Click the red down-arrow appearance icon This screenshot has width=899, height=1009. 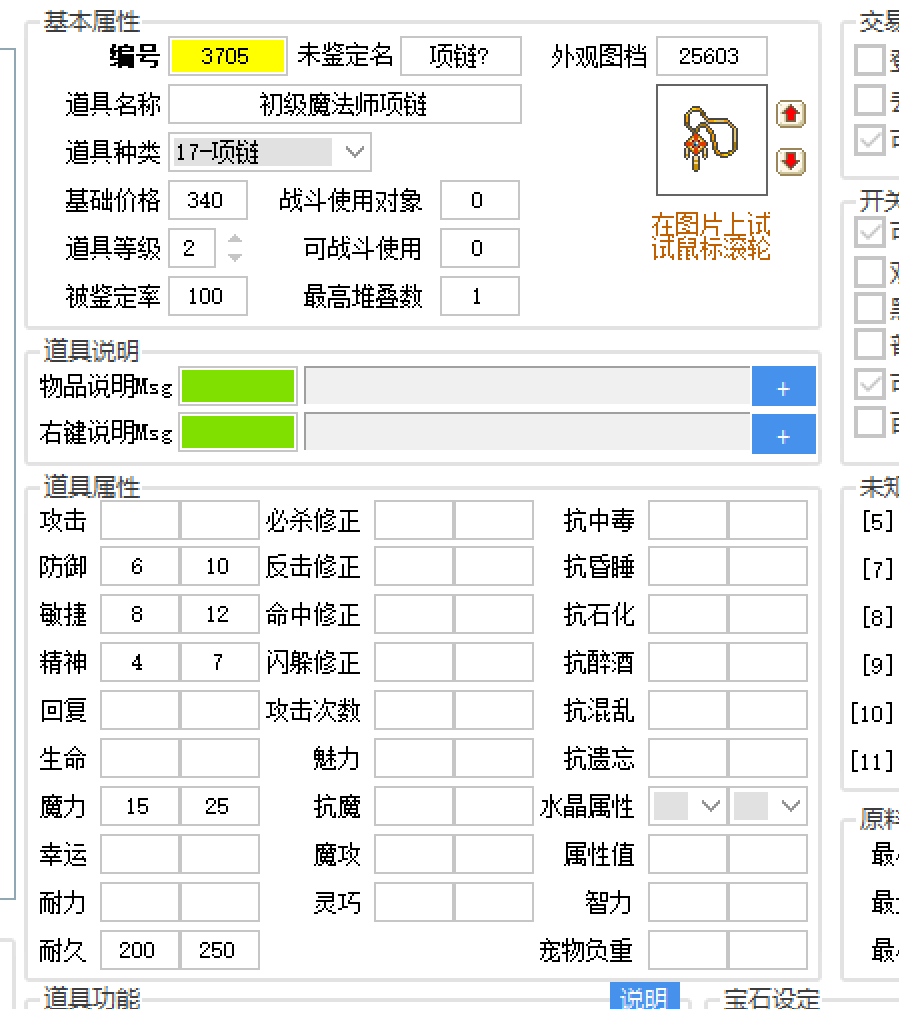tap(791, 162)
